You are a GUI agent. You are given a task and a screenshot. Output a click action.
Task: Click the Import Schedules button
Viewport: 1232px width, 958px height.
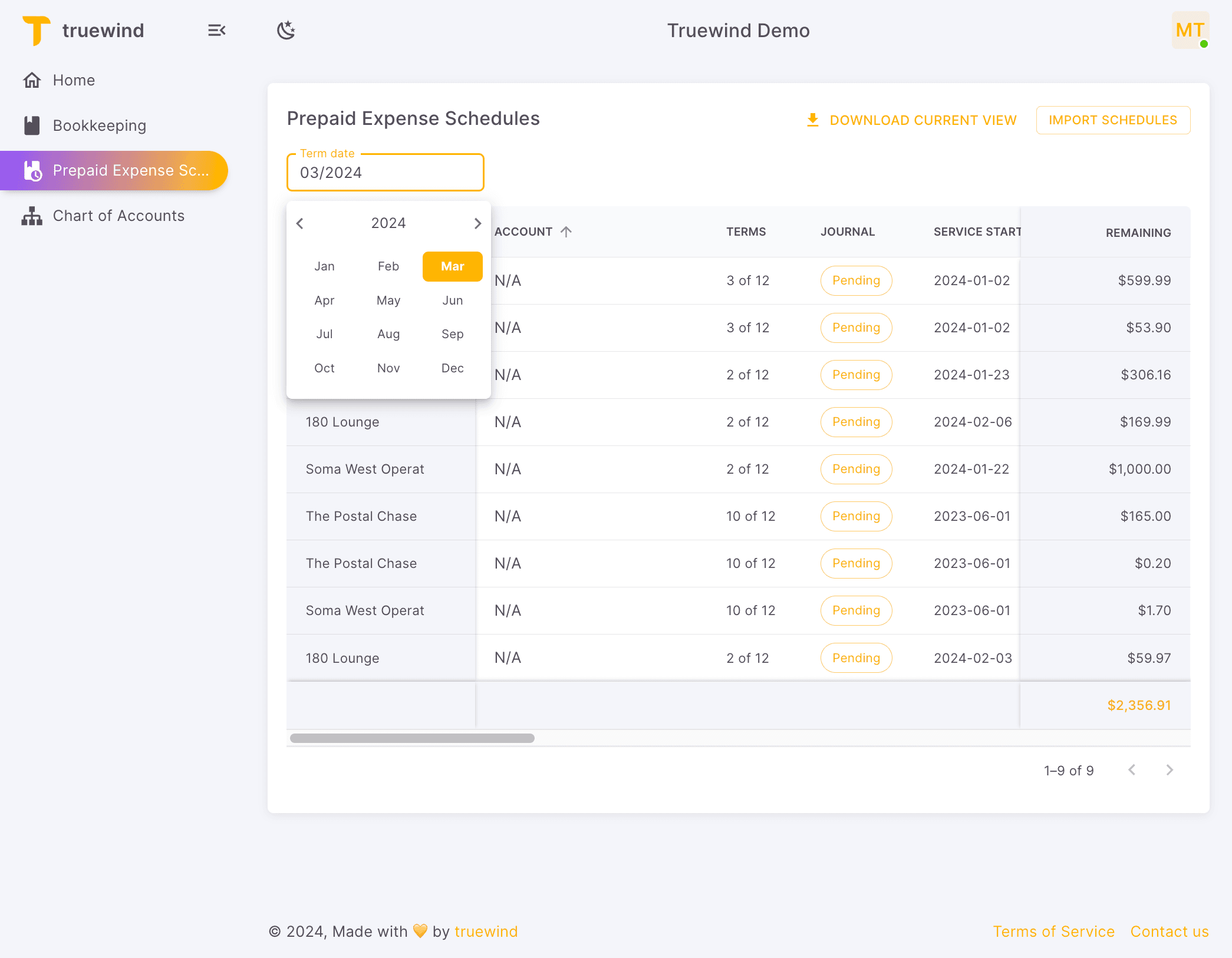1113,120
